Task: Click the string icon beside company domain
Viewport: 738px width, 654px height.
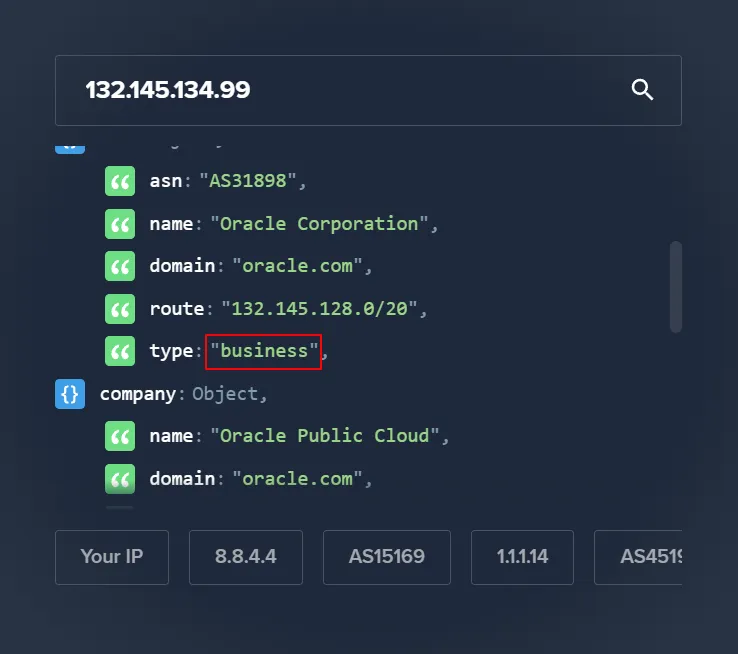Action: click(120, 479)
